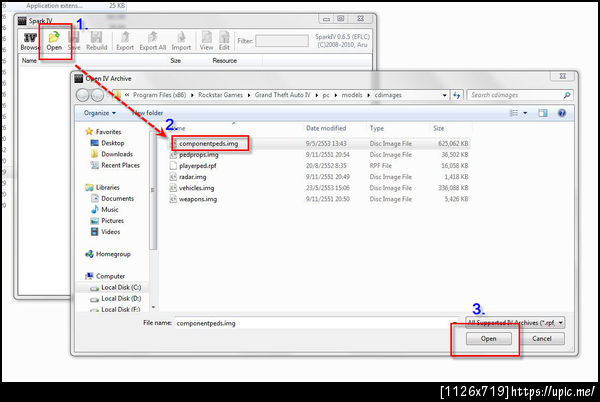Click the New folder button
This screenshot has height=402, width=600.
pos(147,113)
